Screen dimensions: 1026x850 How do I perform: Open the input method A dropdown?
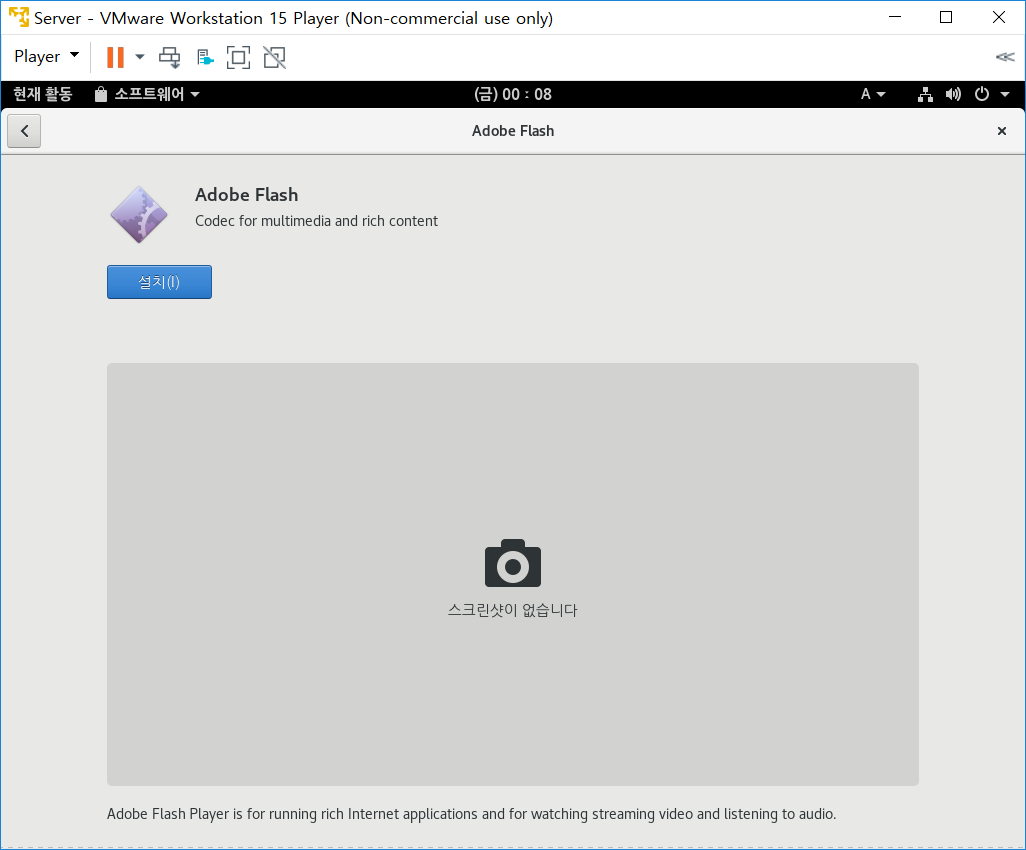[x=873, y=94]
